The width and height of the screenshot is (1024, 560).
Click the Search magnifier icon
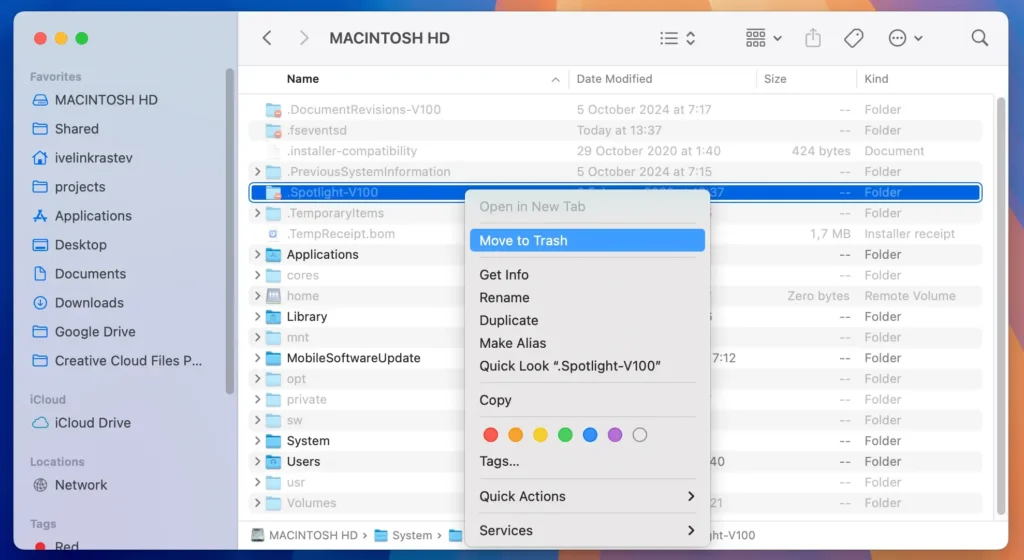[980, 38]
